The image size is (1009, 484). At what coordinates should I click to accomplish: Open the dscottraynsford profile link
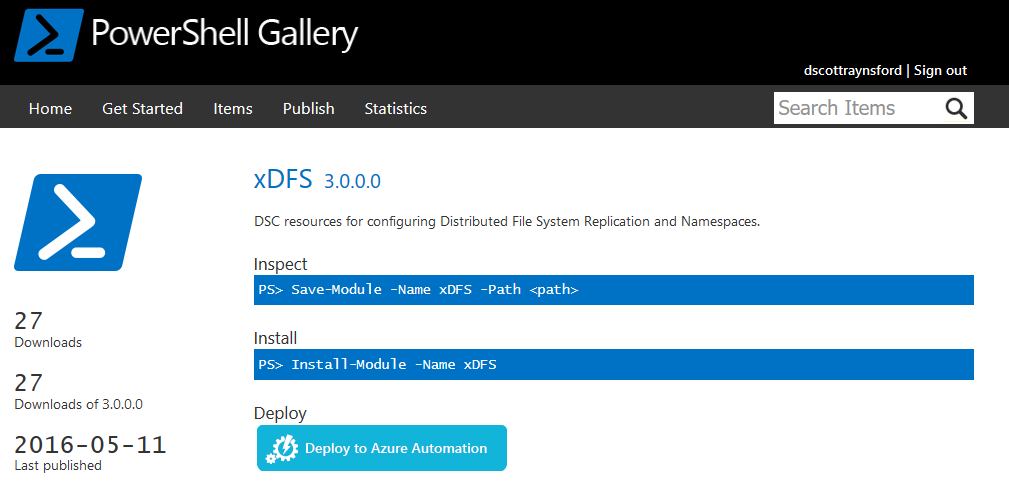point(853,71)
